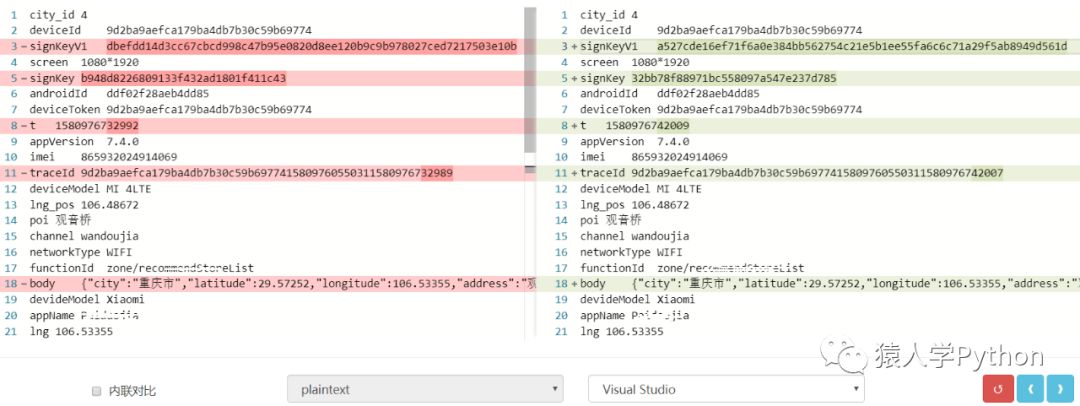
Task: Click right pane networkType WIFI line
Action: coord(632,252)
